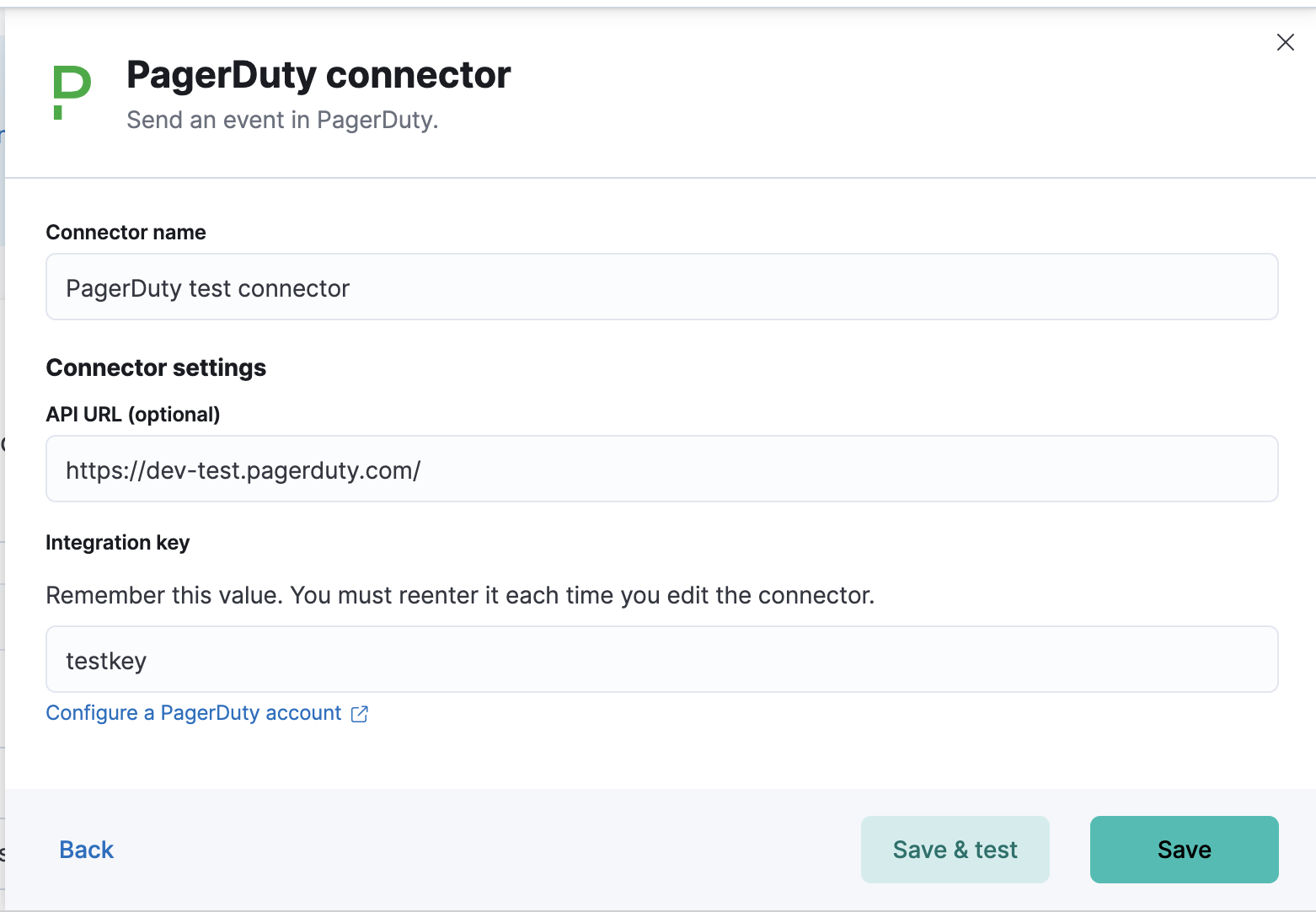Click the Connector name label
Screen dimensions: 1316x912
(x=126, y=233)
